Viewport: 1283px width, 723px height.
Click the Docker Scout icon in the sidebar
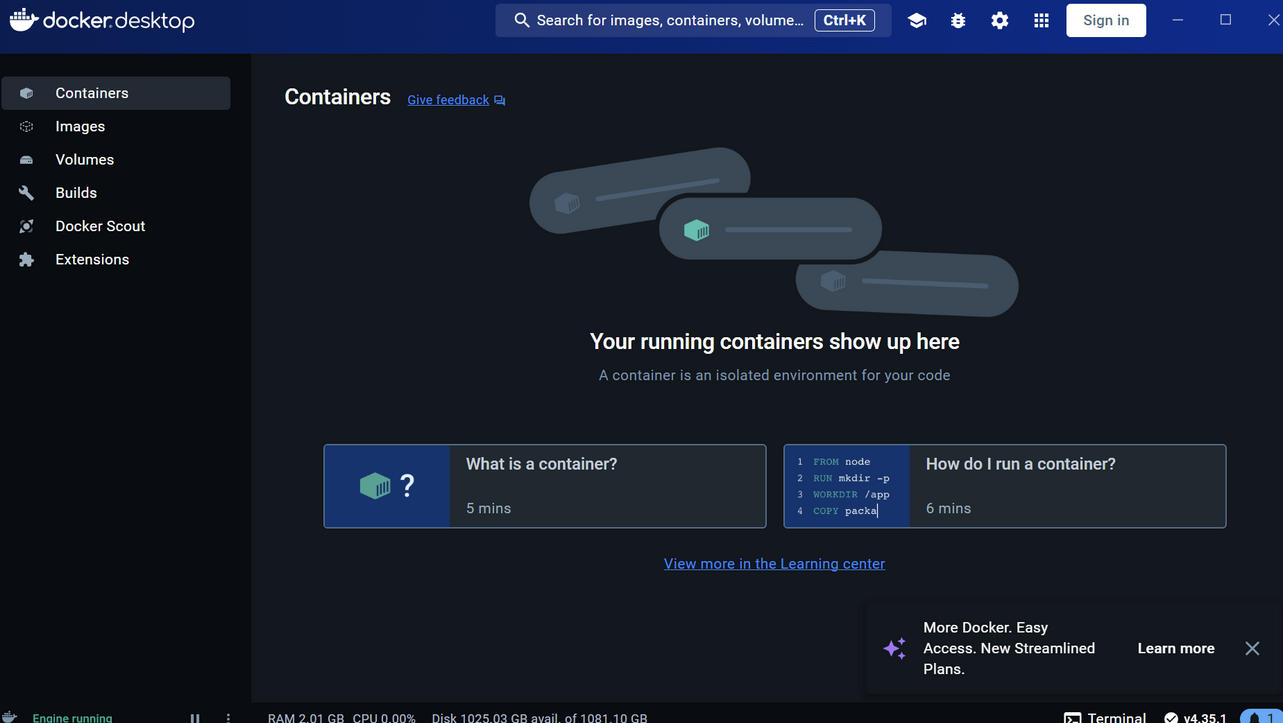(x=27, y=226)
